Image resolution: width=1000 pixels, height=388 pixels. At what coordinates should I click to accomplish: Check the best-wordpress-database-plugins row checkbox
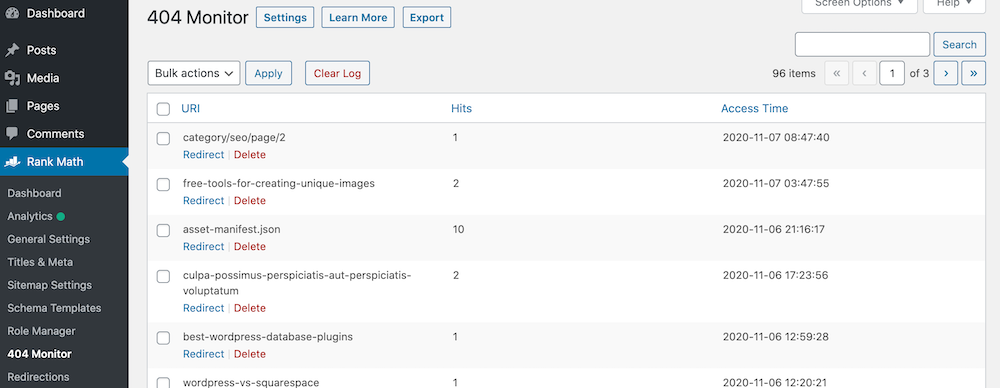pyautogui.click(x=163, y=338)
